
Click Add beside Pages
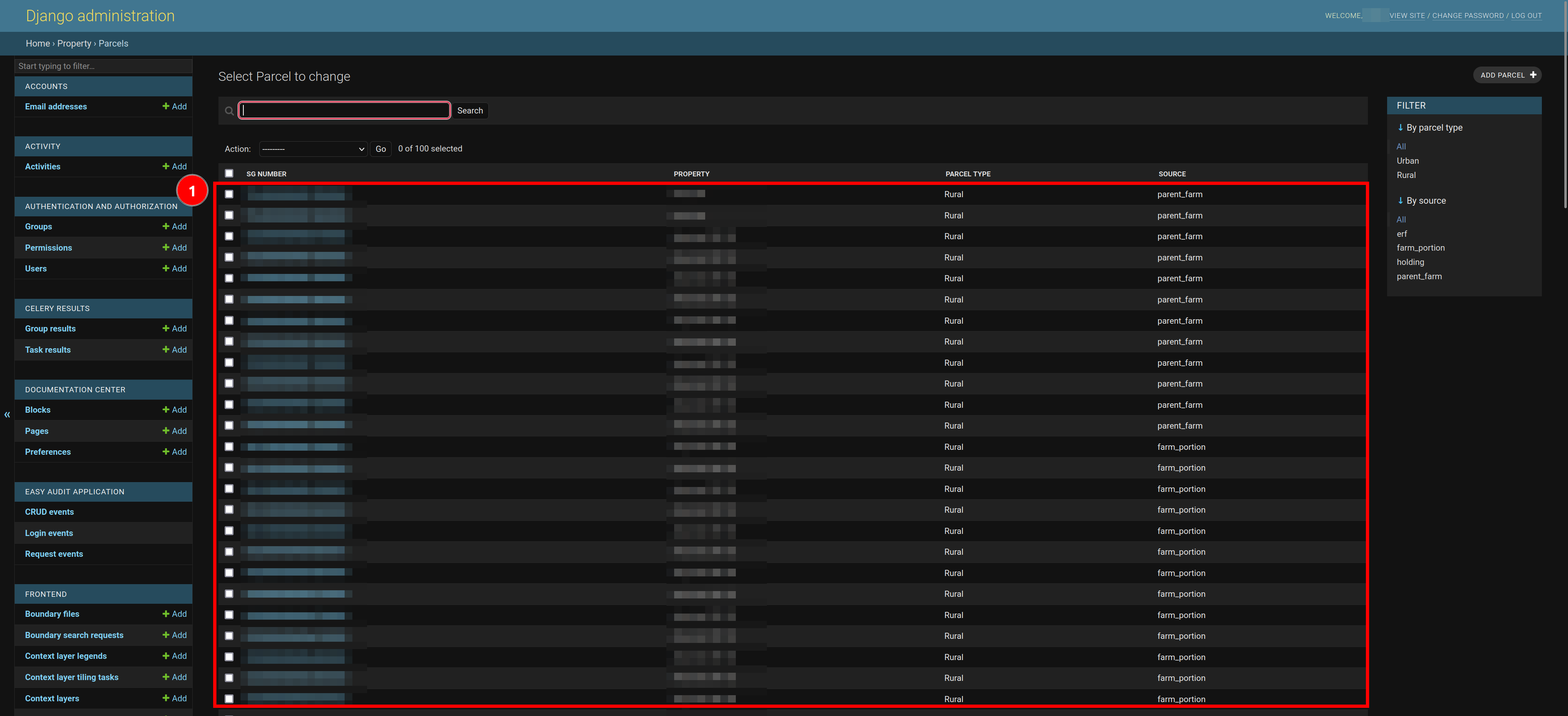tap(174, 431)
